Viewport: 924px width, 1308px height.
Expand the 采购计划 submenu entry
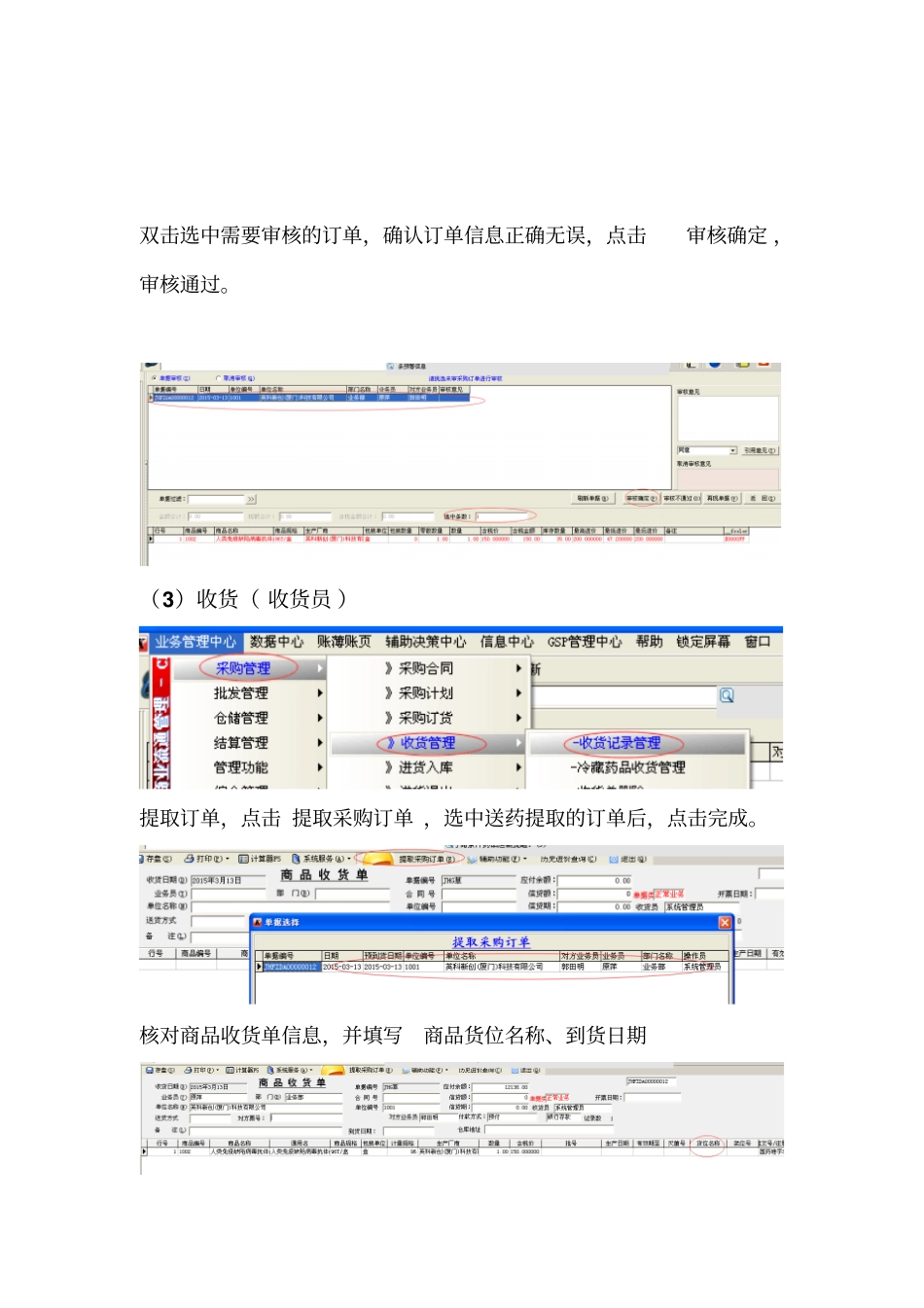pos(428,693)
